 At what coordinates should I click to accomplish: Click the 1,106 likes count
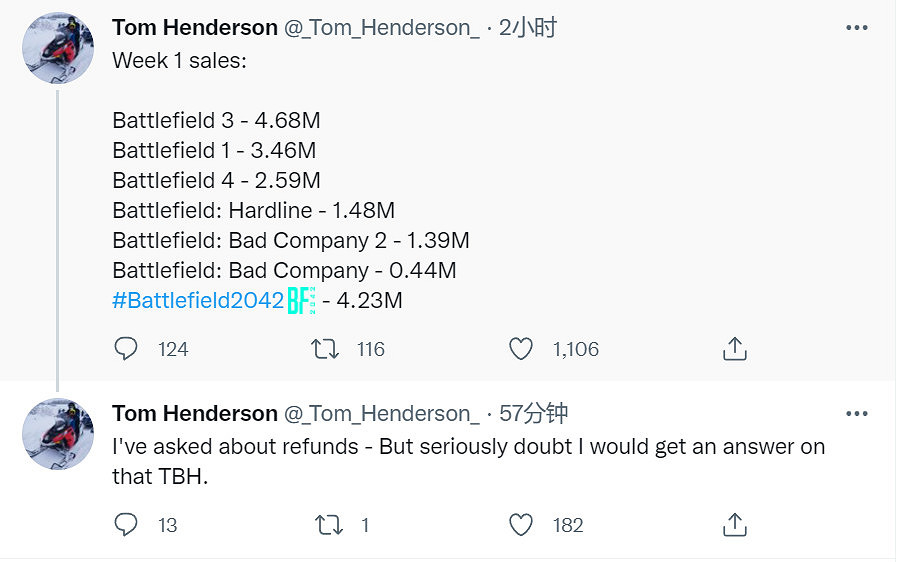[575, 349]
